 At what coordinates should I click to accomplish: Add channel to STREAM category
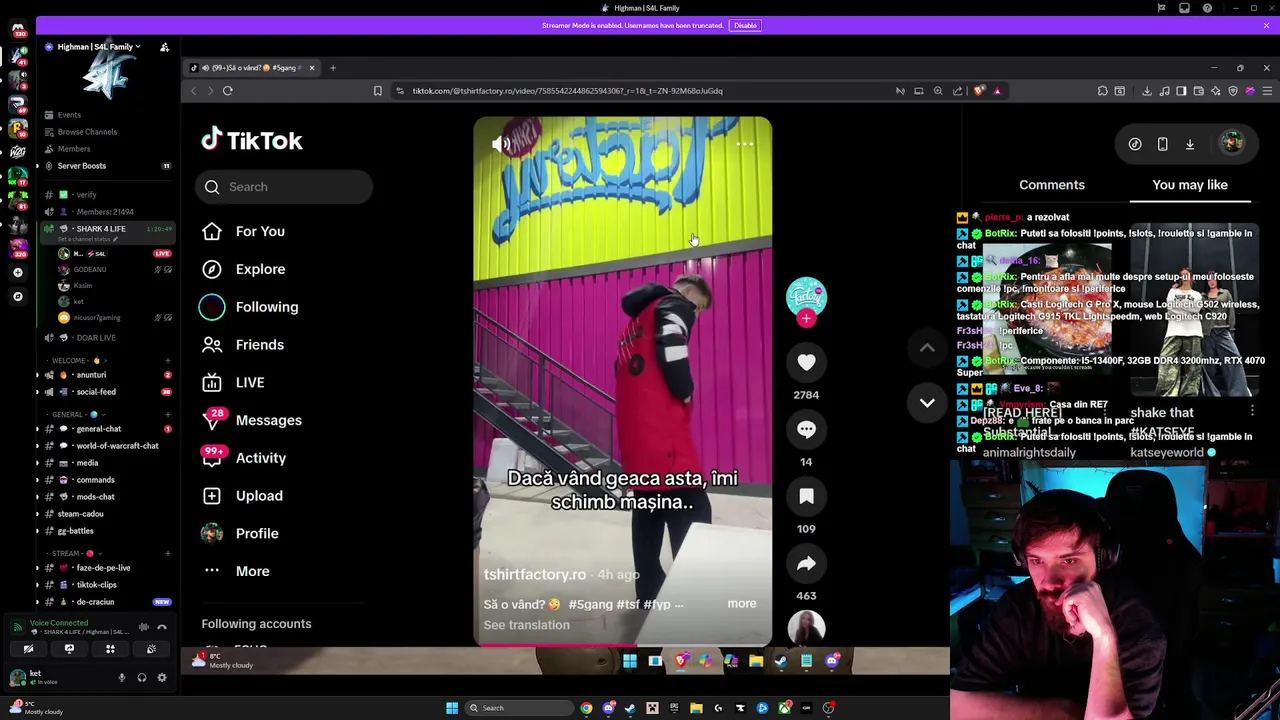[168, 553]
